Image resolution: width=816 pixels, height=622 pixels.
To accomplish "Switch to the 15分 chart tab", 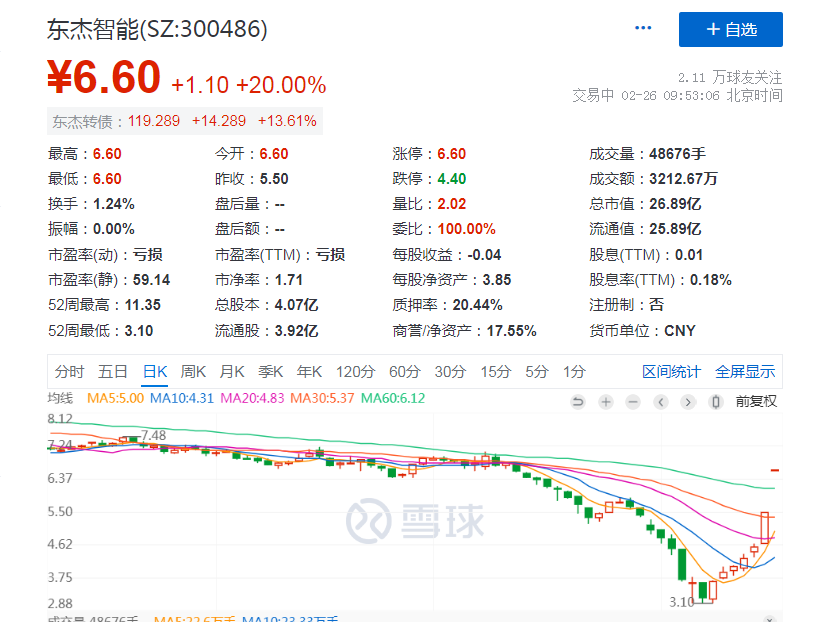I will 495,372.
